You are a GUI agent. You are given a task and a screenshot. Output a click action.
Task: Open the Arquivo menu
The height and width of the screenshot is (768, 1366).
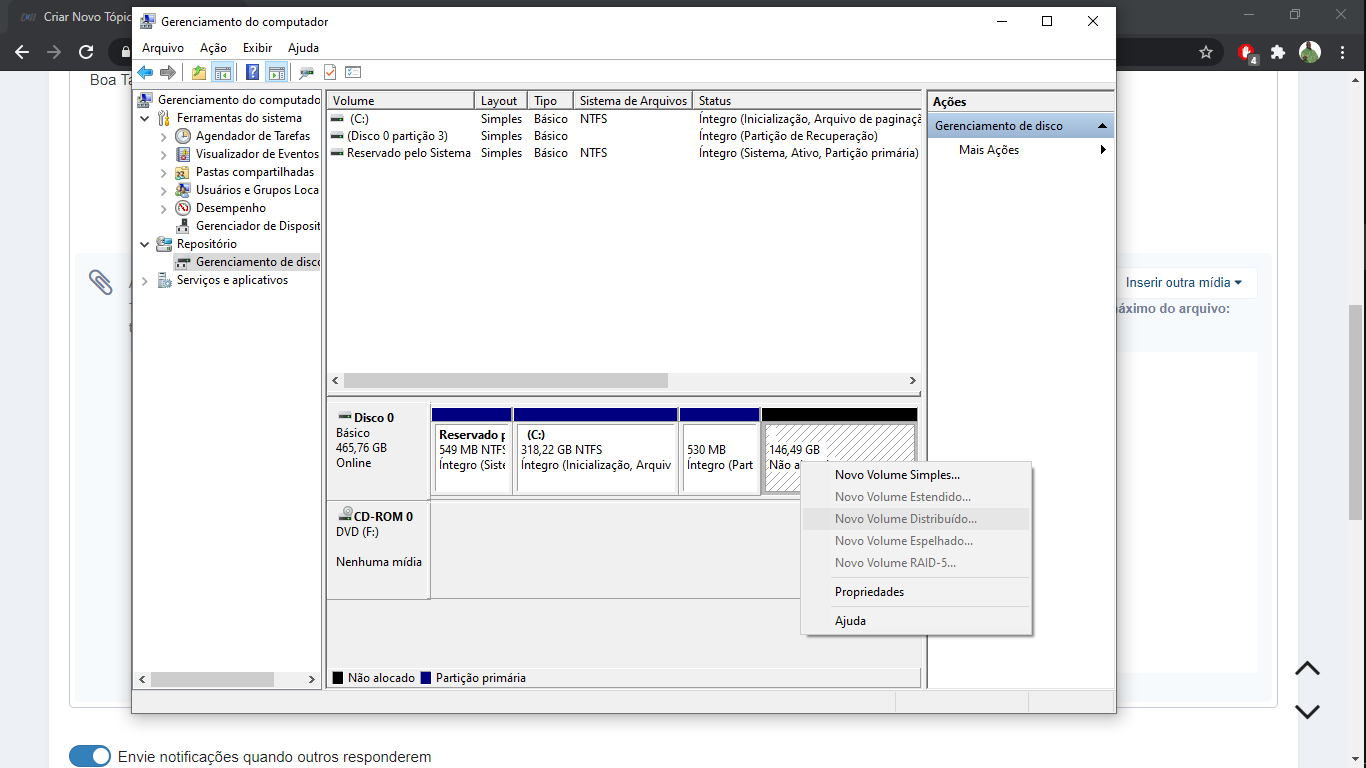click(163, 48)
